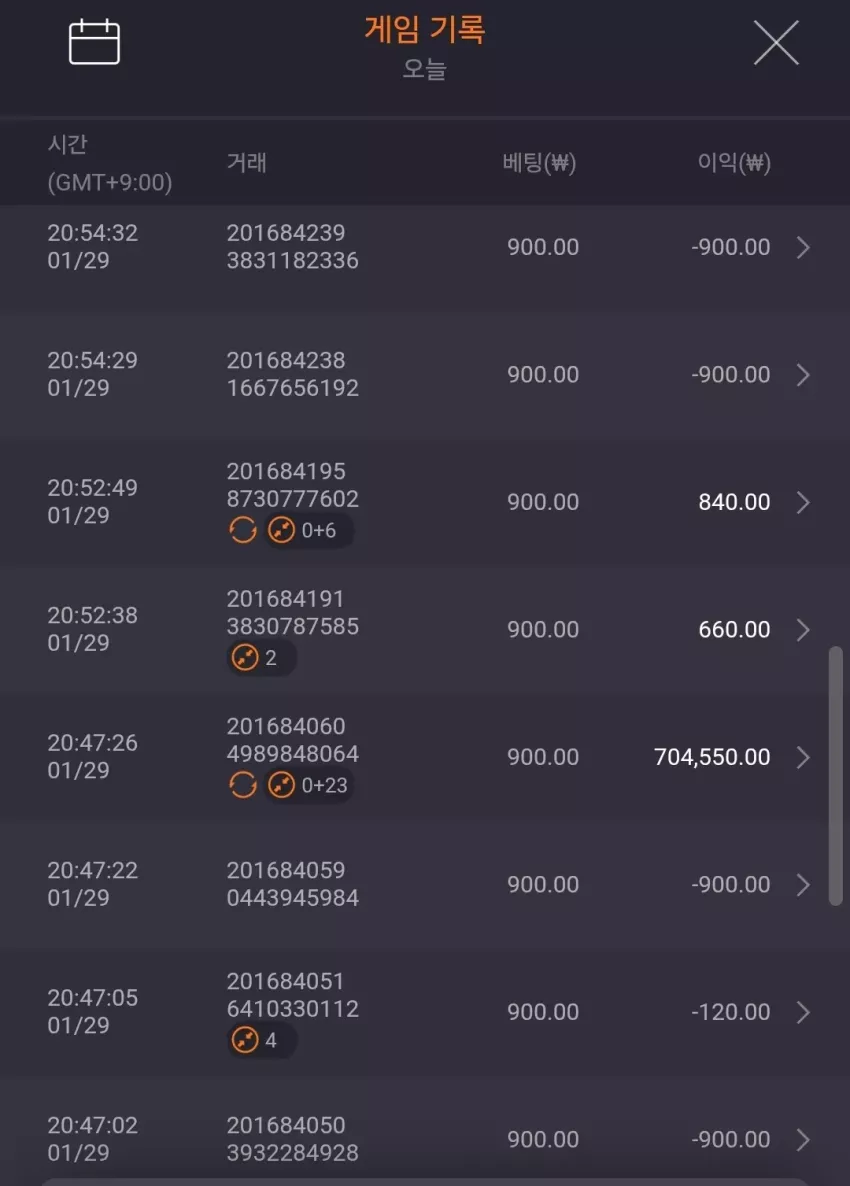The width and height of the screenshot is (850, 1186).
Task: Click the 오늘 date label
Action: coord(424,69)
